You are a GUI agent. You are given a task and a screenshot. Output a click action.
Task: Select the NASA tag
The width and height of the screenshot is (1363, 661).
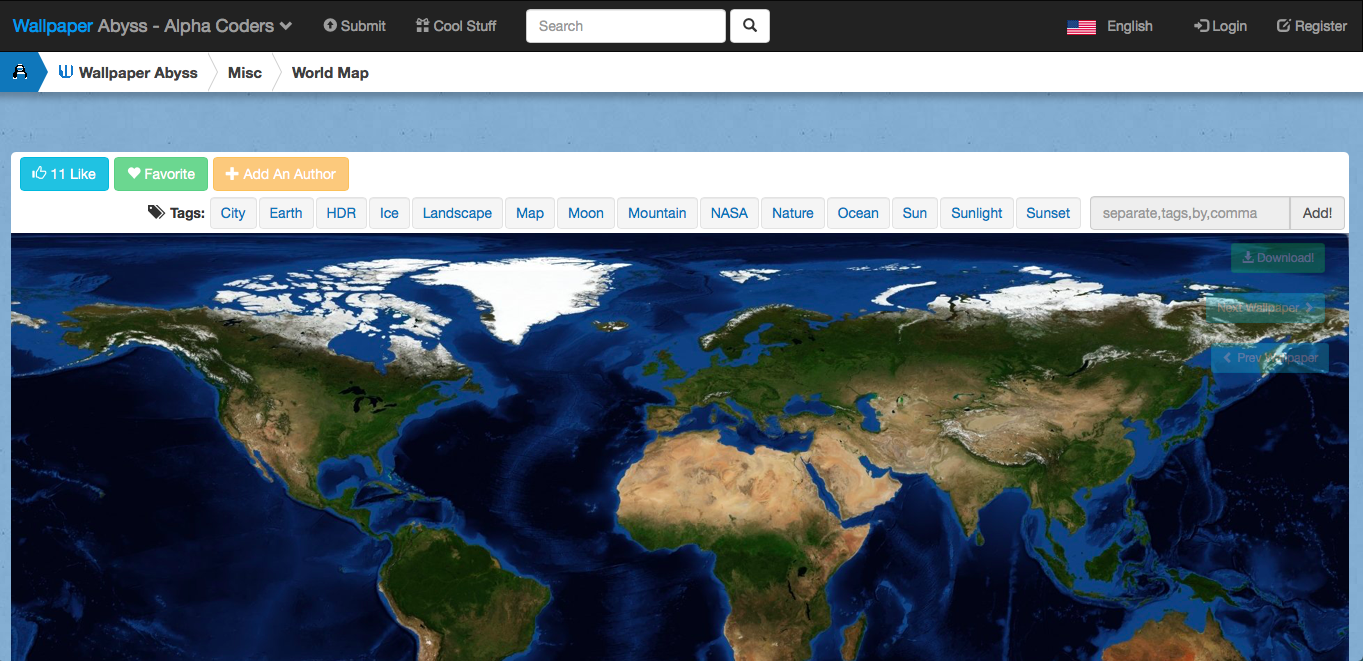coord(729,213)
